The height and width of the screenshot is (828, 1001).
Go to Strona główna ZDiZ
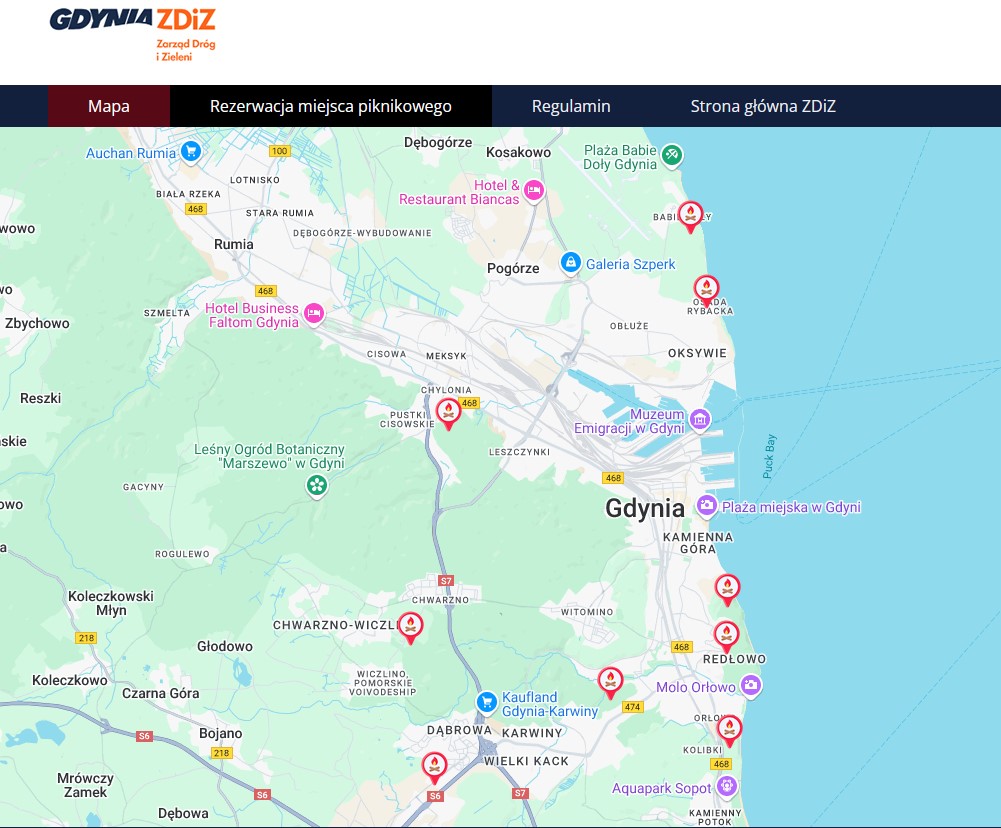coord(763,106)
